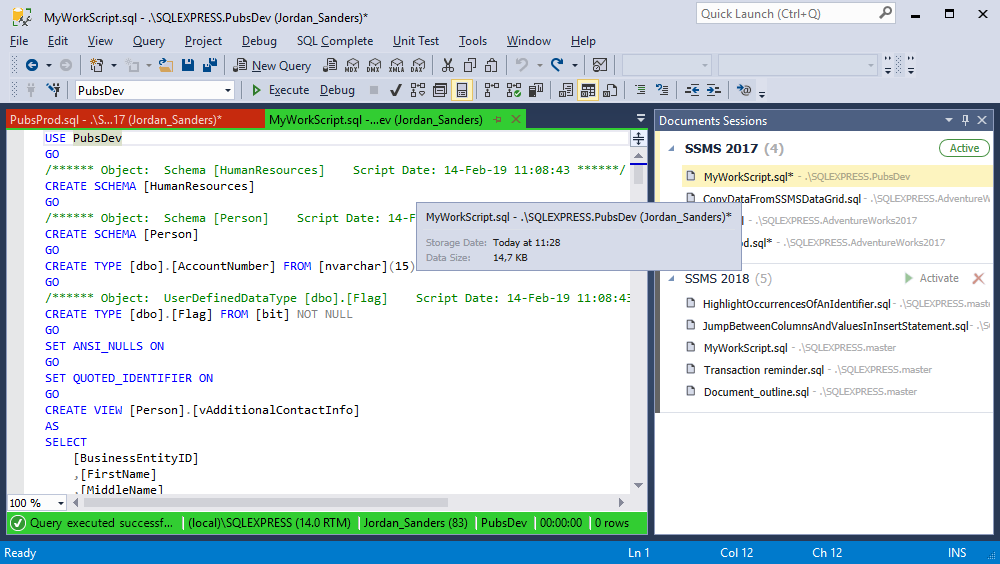1000x564 pixels.
Task: Toggle IntelliSense Enabled button
Action: pos(462,91)
